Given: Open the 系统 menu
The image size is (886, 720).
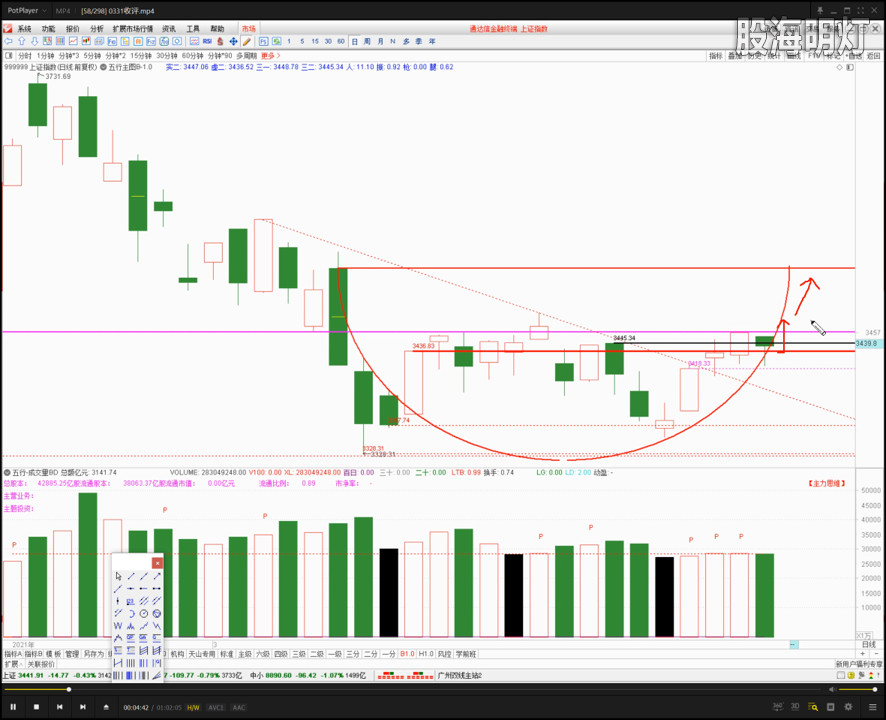Looking at the screenshot, I should tap(24, 29).
